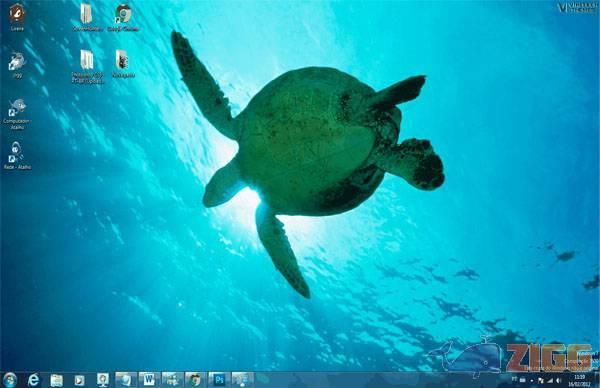Open the volume speaker tray icon

[559, 381]
